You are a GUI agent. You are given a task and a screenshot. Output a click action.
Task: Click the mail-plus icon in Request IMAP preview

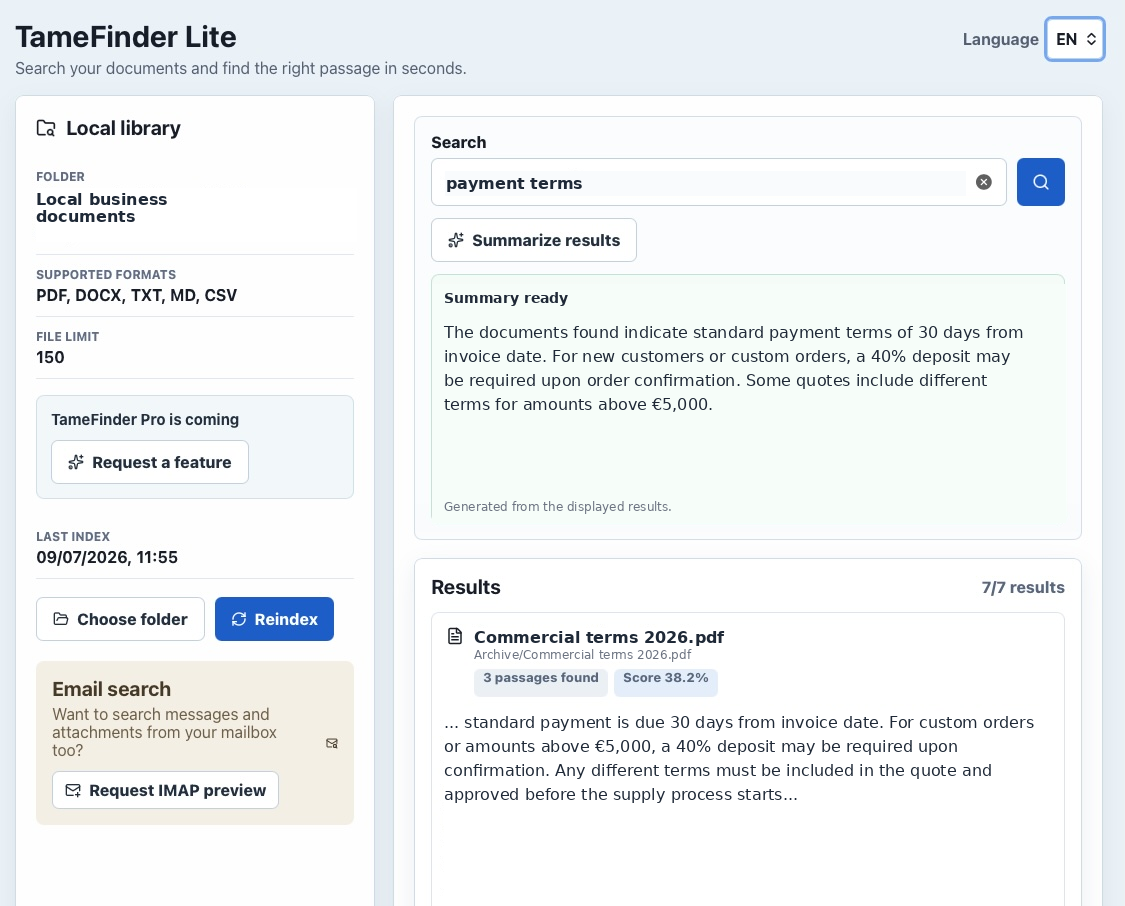coord(73,791)
